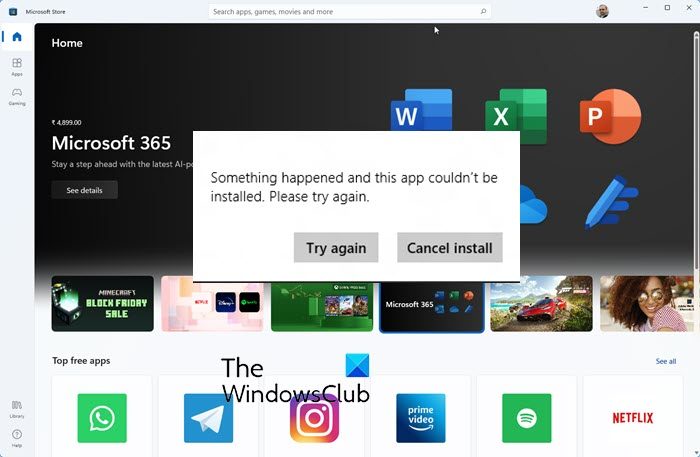Open the Netflix app tile

click(x=633, y=416)
